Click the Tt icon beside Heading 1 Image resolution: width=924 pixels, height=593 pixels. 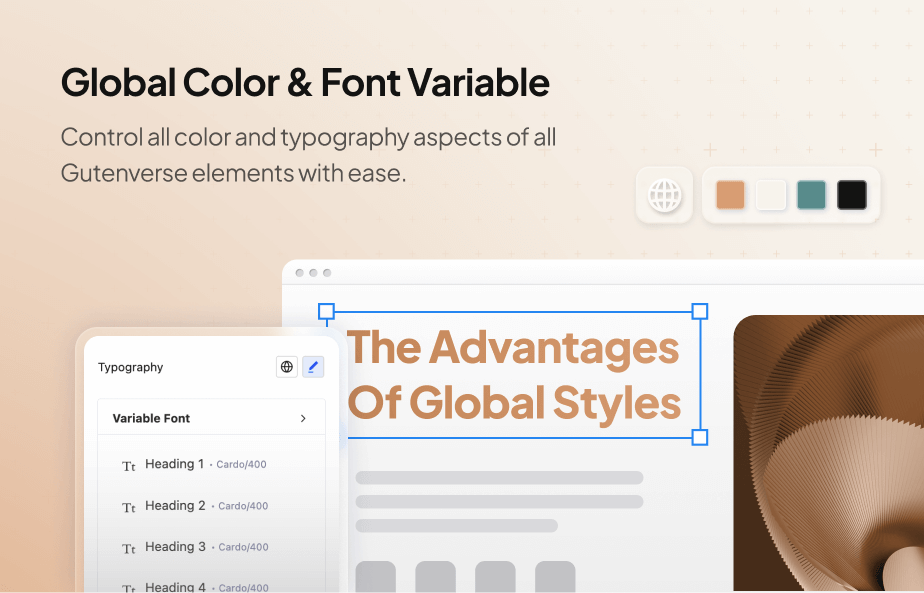[x=128, y=466]
